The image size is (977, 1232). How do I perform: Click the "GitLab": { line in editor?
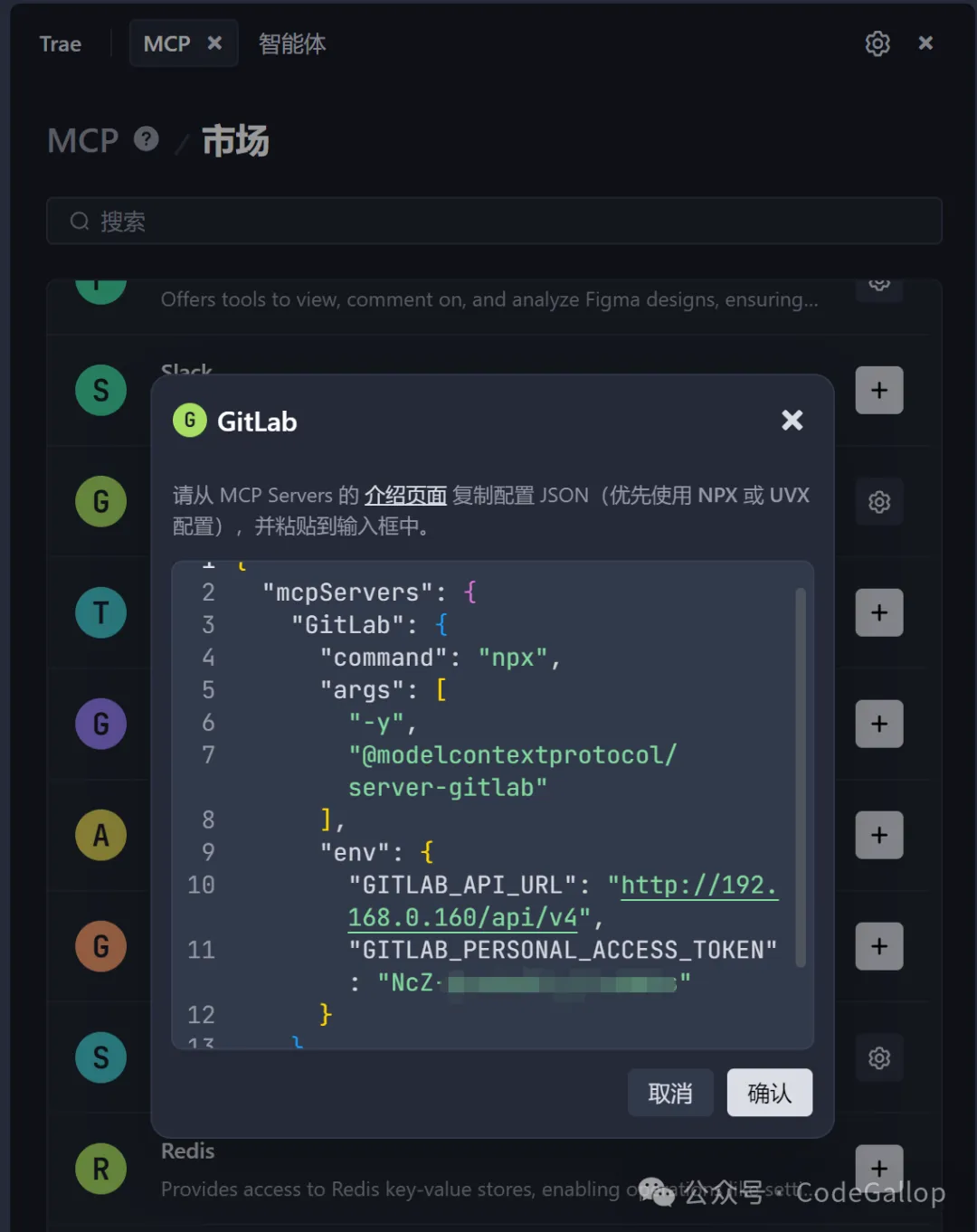(369, 625)
